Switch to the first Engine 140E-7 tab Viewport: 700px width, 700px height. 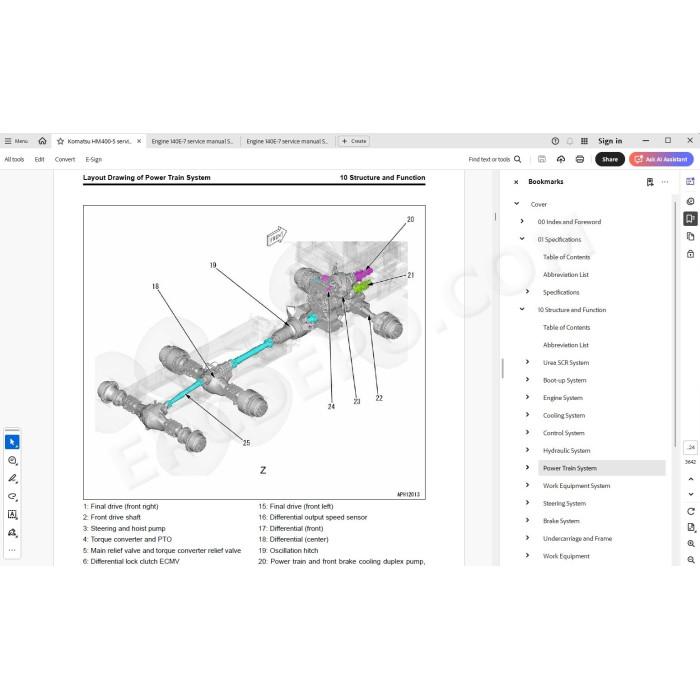pos(192,141)
